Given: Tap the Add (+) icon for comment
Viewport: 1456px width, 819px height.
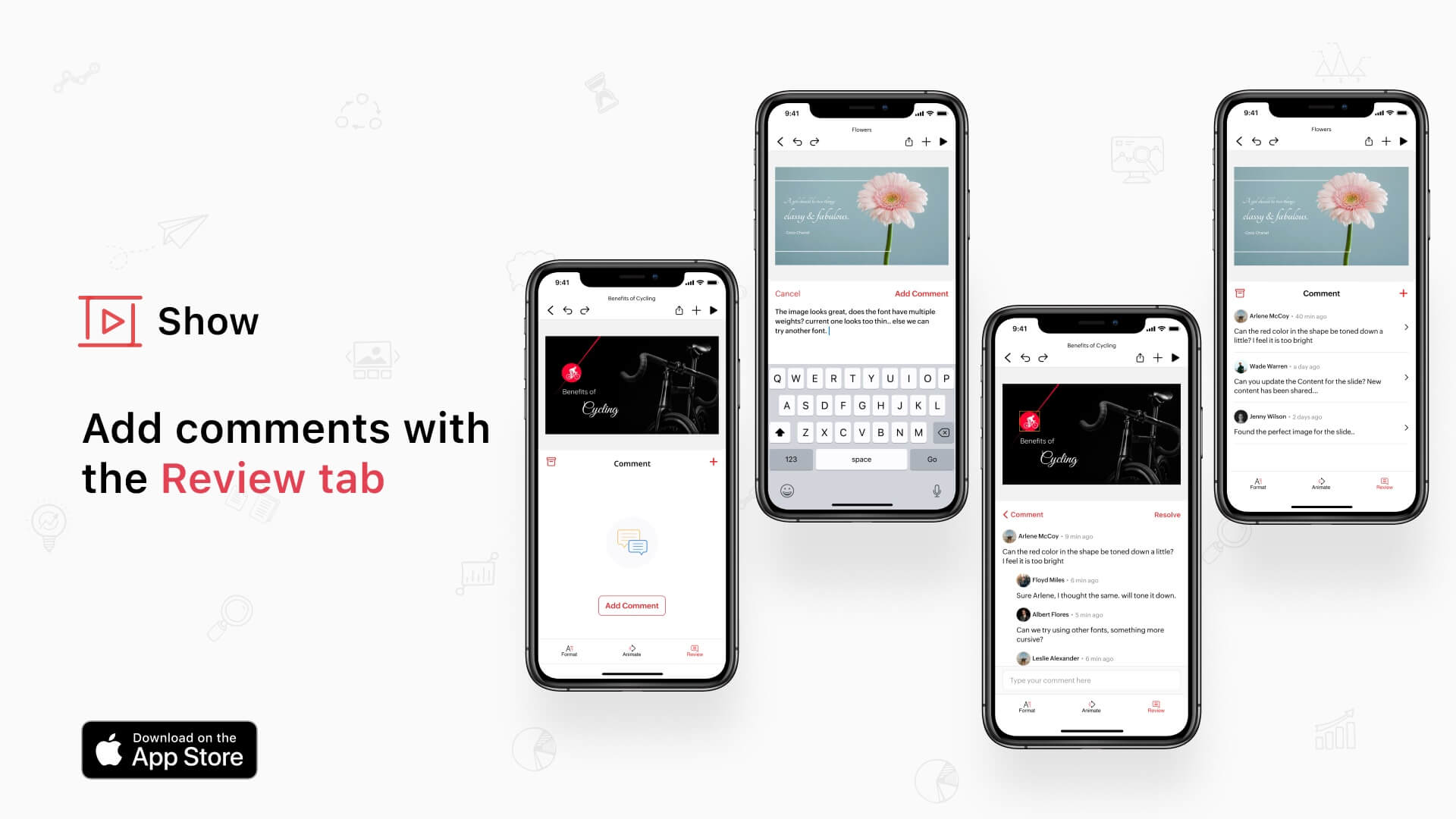Looking at the screenshot, I should (x=713, y=461).
